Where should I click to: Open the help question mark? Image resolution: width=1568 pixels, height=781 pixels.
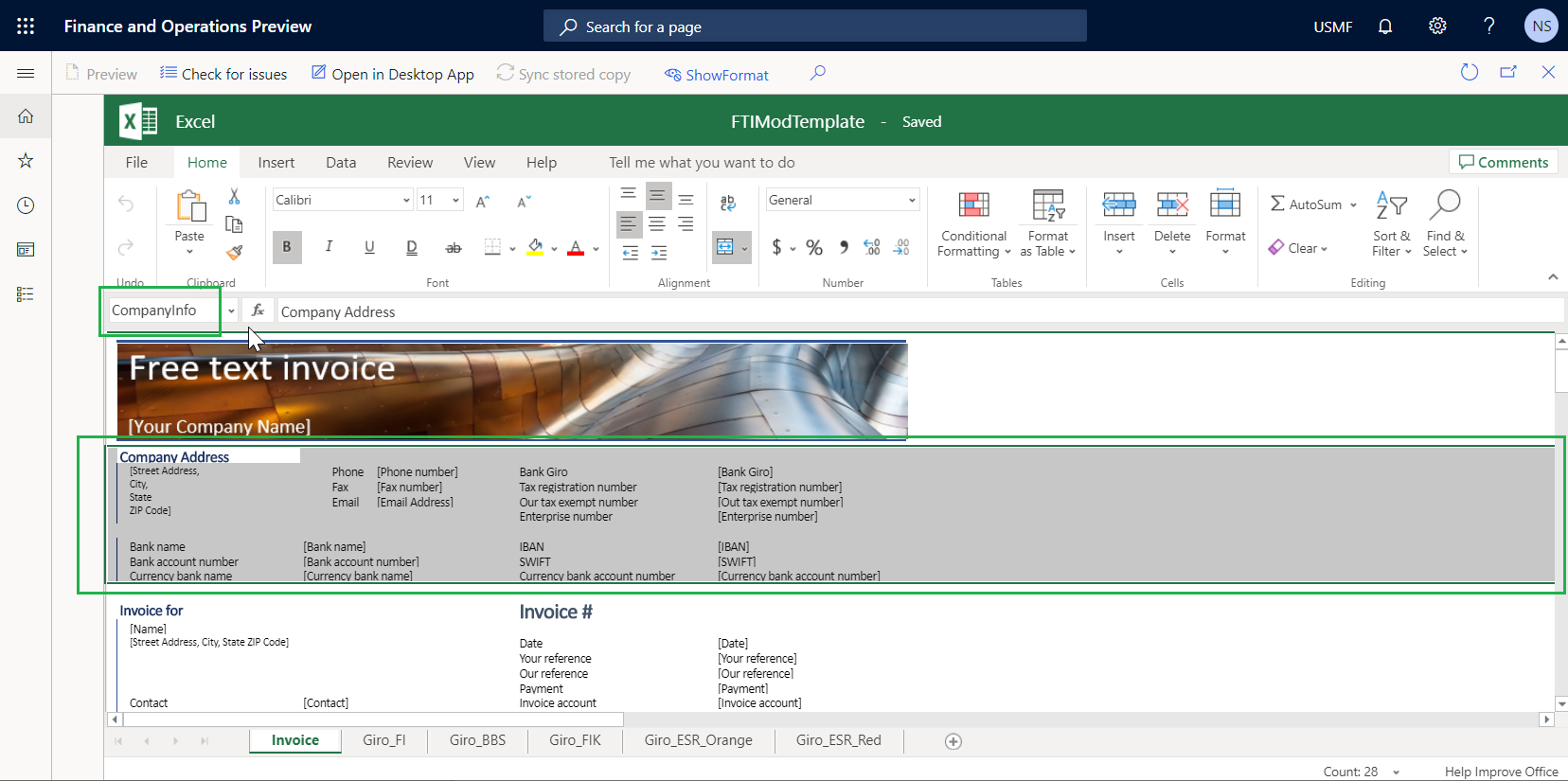click(x=1489, y=26)
